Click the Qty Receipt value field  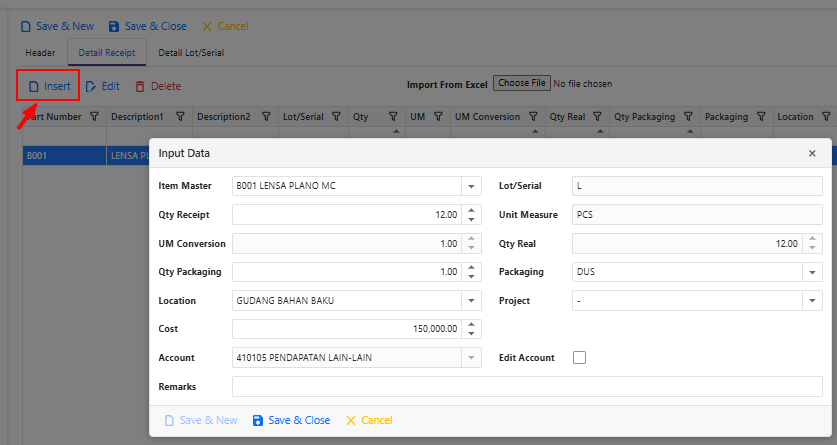[347, 214]
